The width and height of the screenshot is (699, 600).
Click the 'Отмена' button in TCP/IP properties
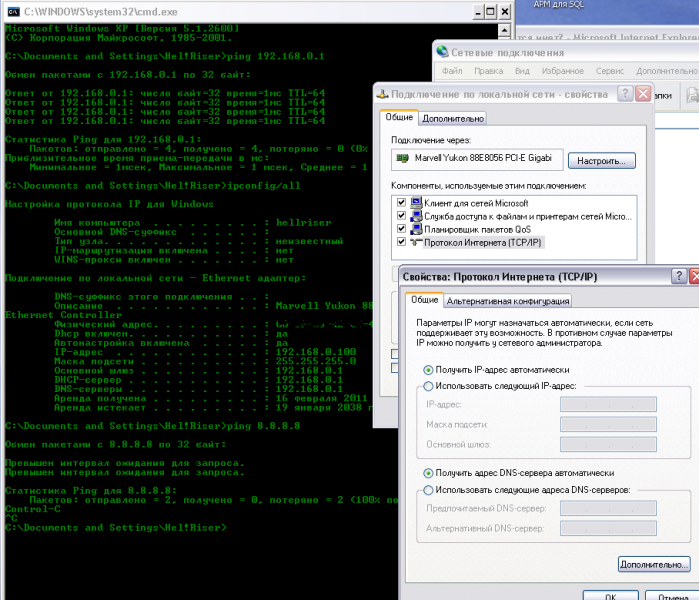(x=673, y=596)
